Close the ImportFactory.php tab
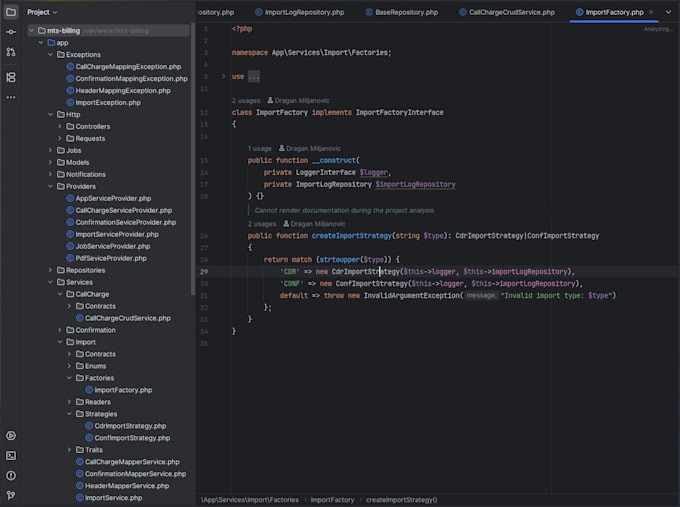 pyautogui.click(x=651, y=12)
